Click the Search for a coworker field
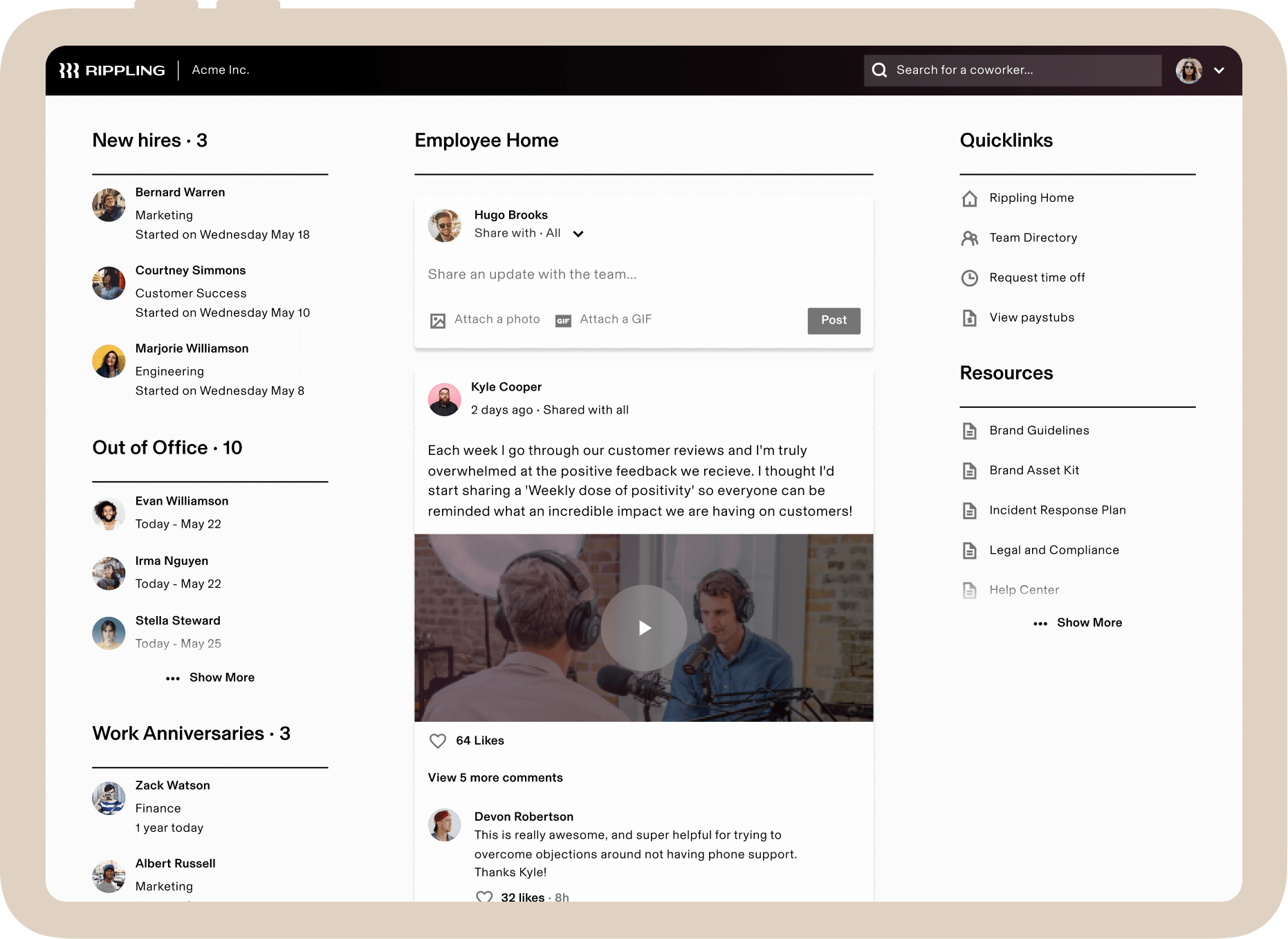The image size is (1288, 939). pyautogui.click(x=1013, y=71)
